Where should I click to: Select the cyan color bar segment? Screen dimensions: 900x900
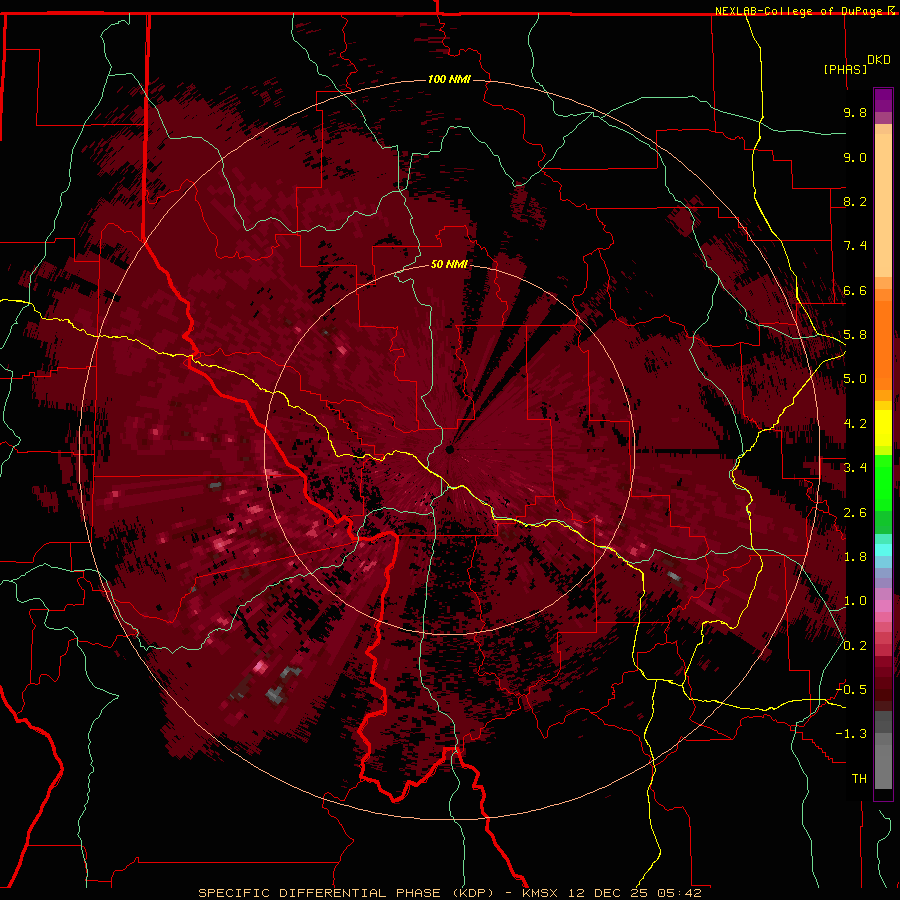883,550
